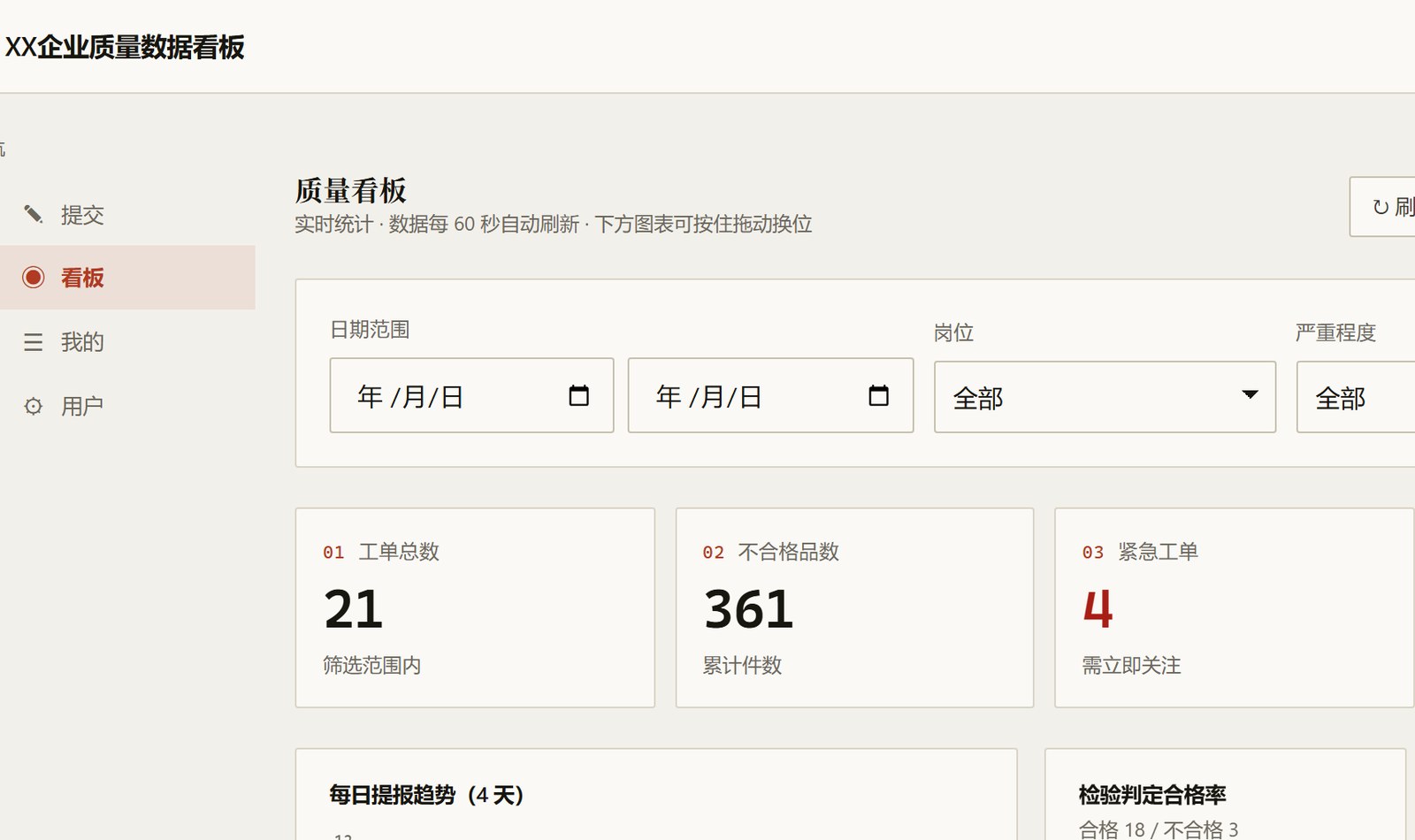Click the 需立即关注 caption
Screen dimensions: 1415x840
point(1131,665)
